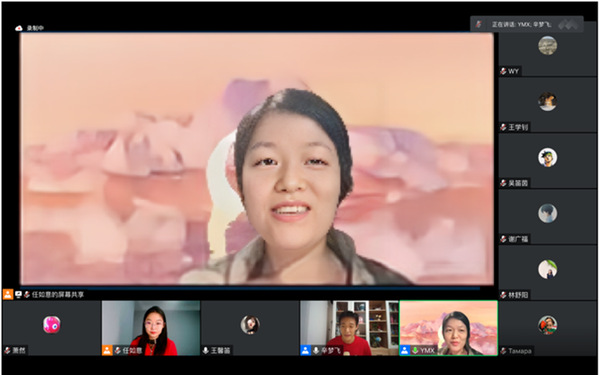599x375 pixels.
Task: Click YMX's highlighted video thumbnail
Action: [448, 328]
